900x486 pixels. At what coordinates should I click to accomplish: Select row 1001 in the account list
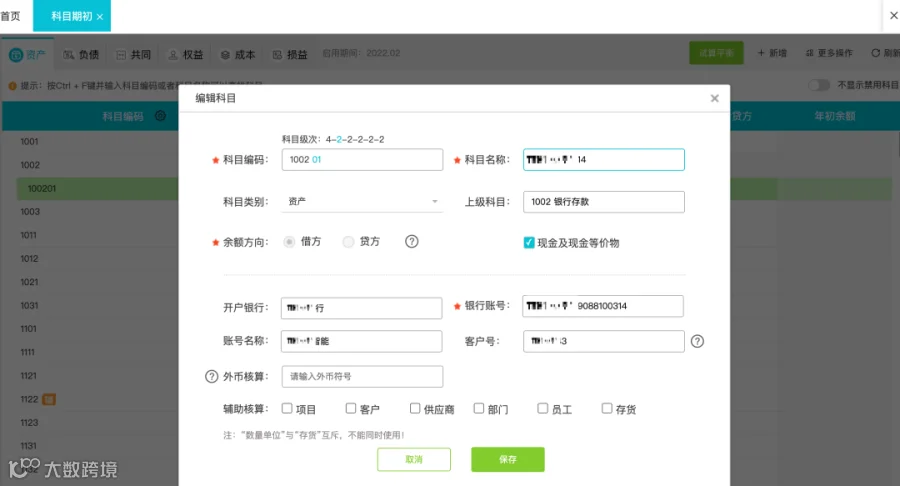(29, 141)
